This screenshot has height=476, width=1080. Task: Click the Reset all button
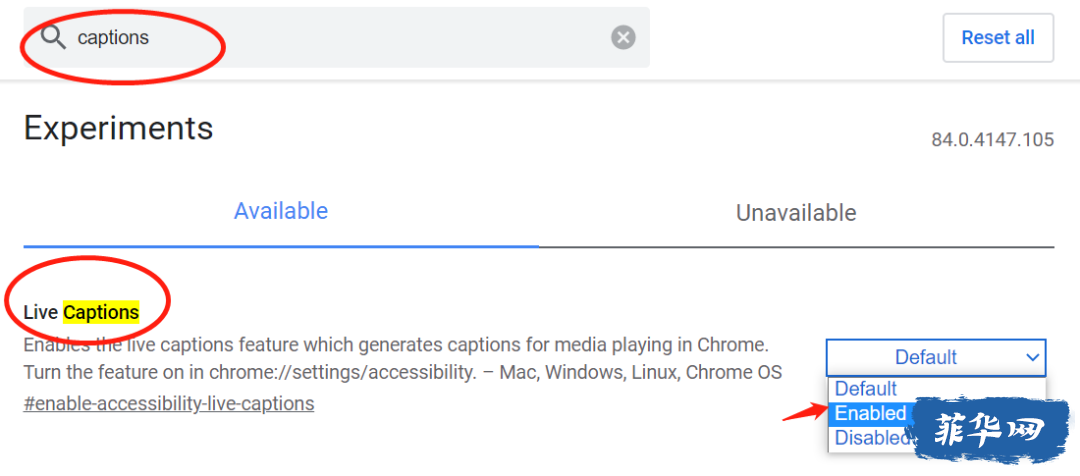click(998, 37)
